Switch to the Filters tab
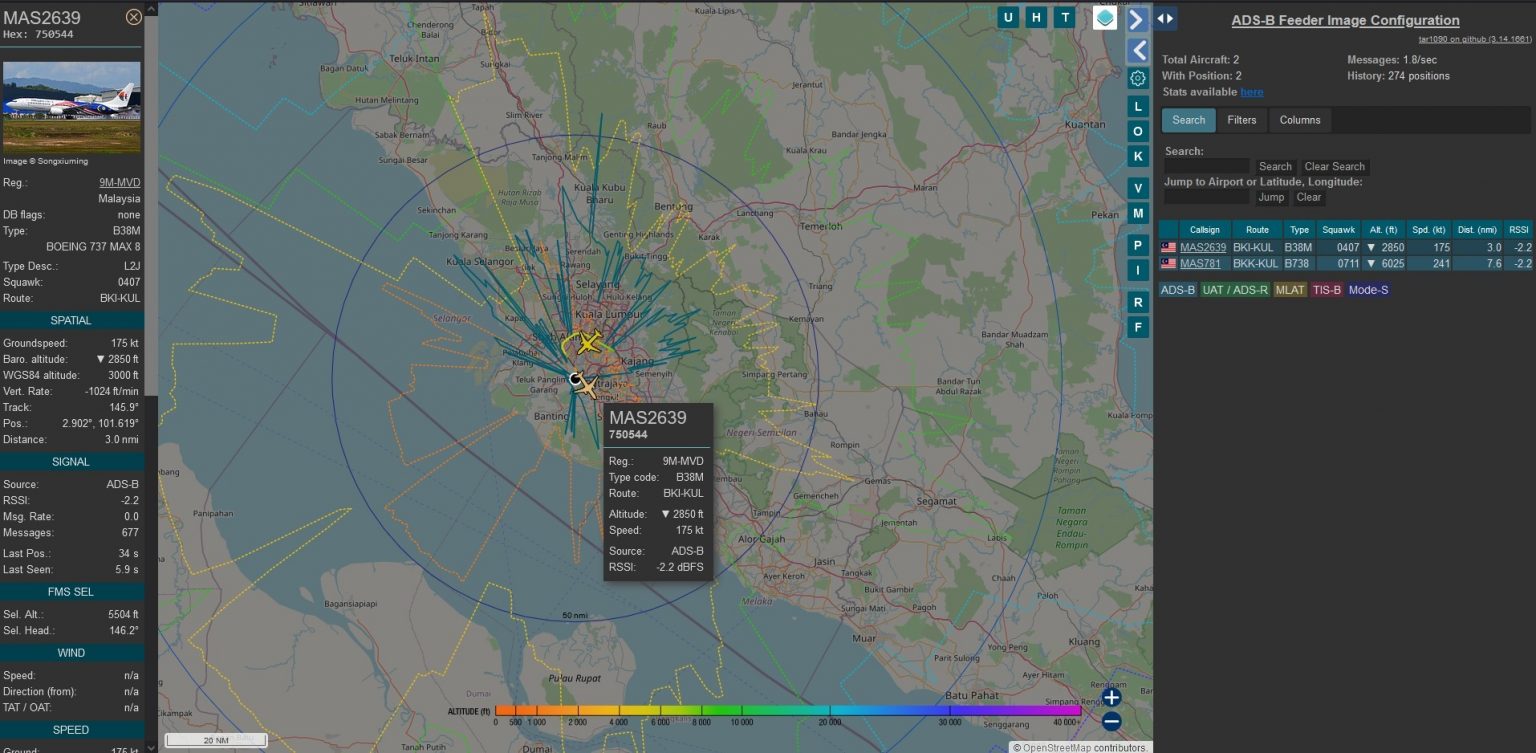This screenshot has width=1536, height=753. tap(1242, 120)
